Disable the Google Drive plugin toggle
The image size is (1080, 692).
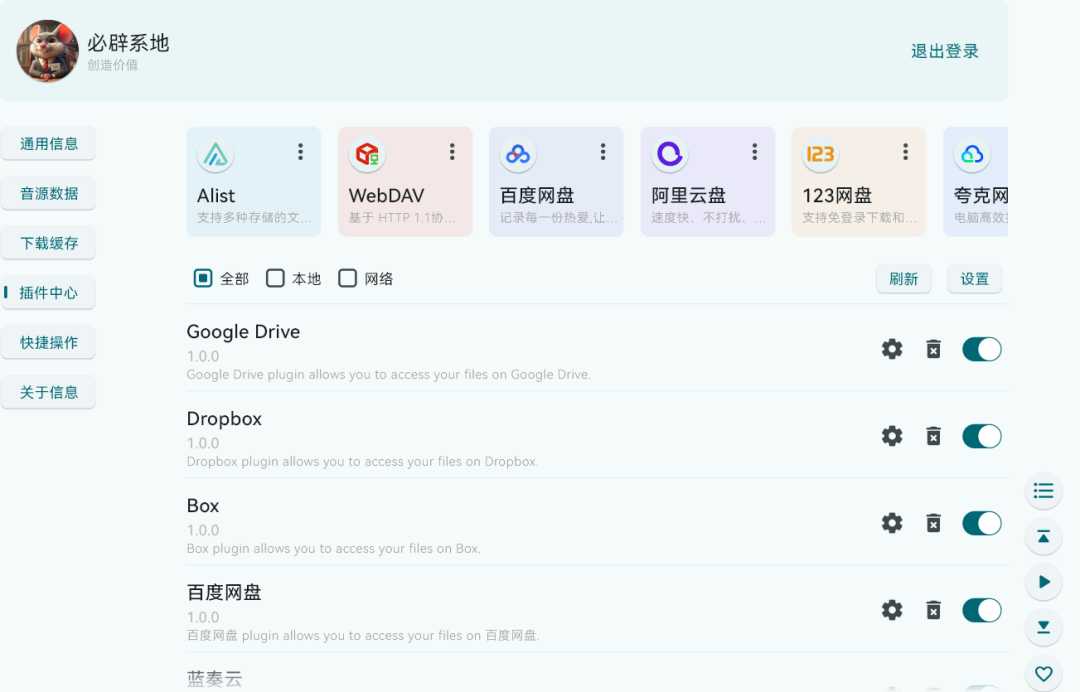pyautogui.click(x=982, y=349)
